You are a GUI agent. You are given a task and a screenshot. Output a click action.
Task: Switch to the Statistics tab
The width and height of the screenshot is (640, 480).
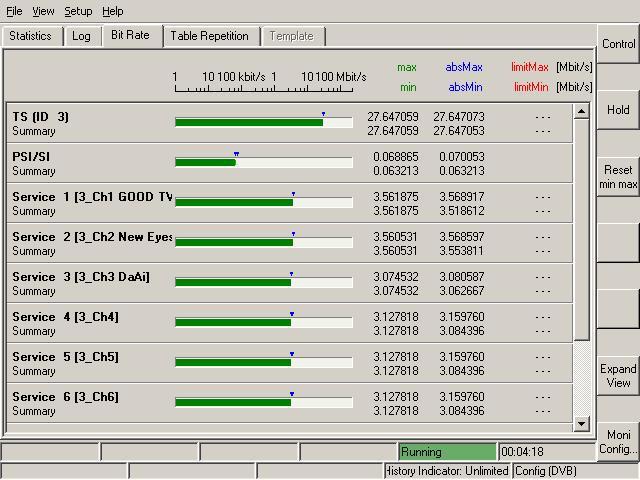tap(31, 36)
